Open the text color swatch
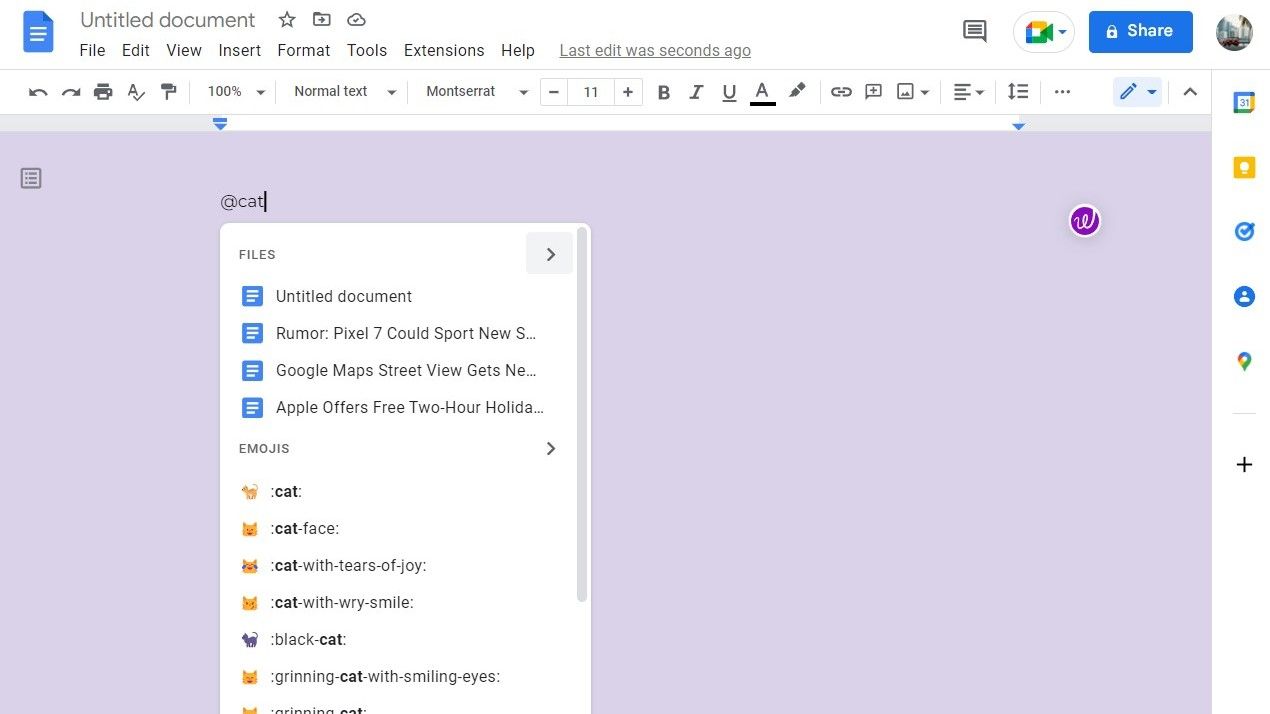Screen dimensions: 1270x714 click(x=761, y=91)
